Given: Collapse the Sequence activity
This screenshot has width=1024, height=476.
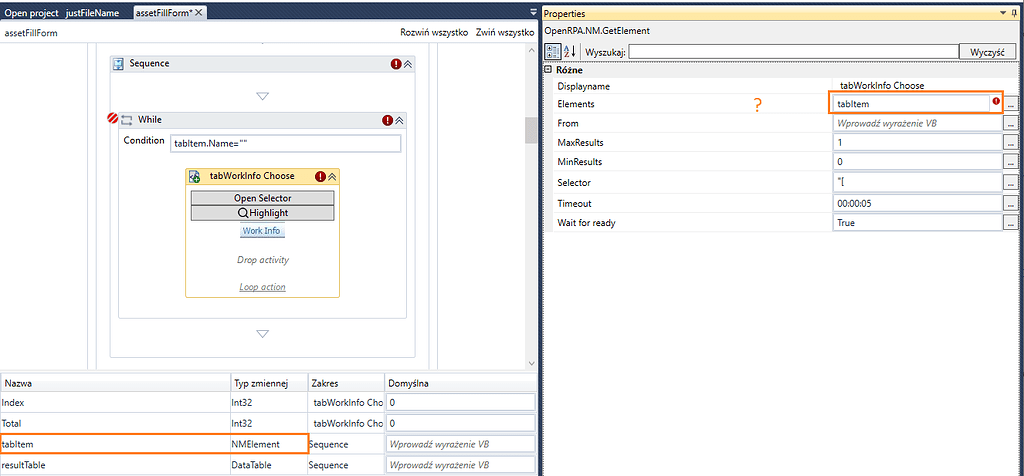Looking at the screenshot, I should 408,64.
